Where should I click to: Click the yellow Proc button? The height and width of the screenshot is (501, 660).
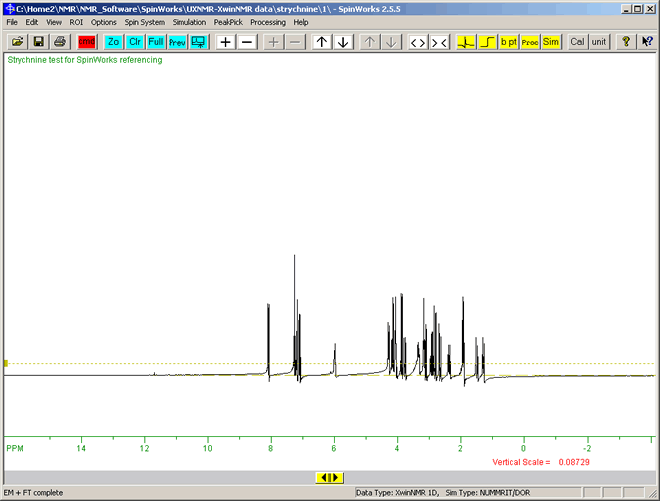(530, 42)
